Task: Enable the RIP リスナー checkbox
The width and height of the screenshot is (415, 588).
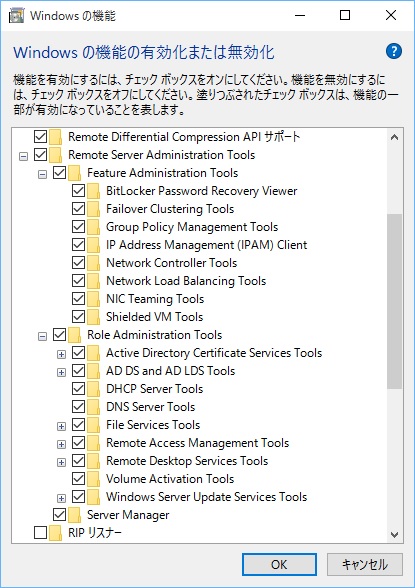Action: point(40,533)
